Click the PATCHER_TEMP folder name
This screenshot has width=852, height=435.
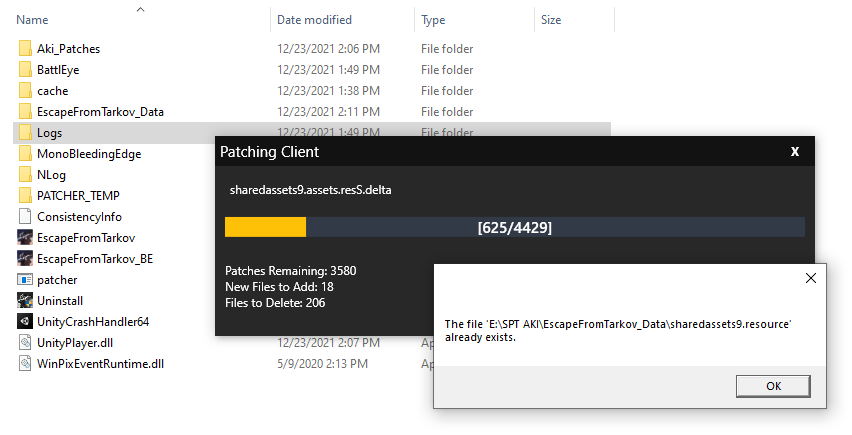tap(78, 196)
